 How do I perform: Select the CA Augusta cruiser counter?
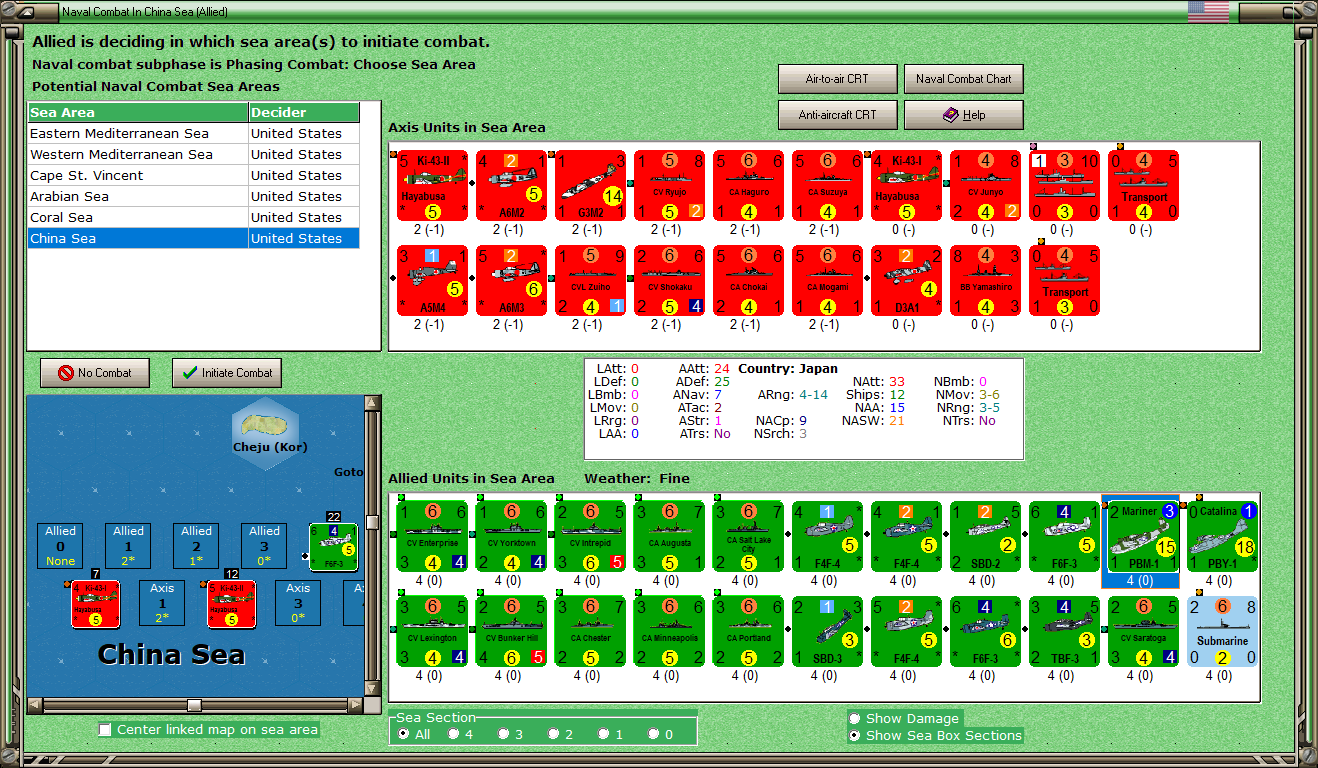click(x=670, y=537)
